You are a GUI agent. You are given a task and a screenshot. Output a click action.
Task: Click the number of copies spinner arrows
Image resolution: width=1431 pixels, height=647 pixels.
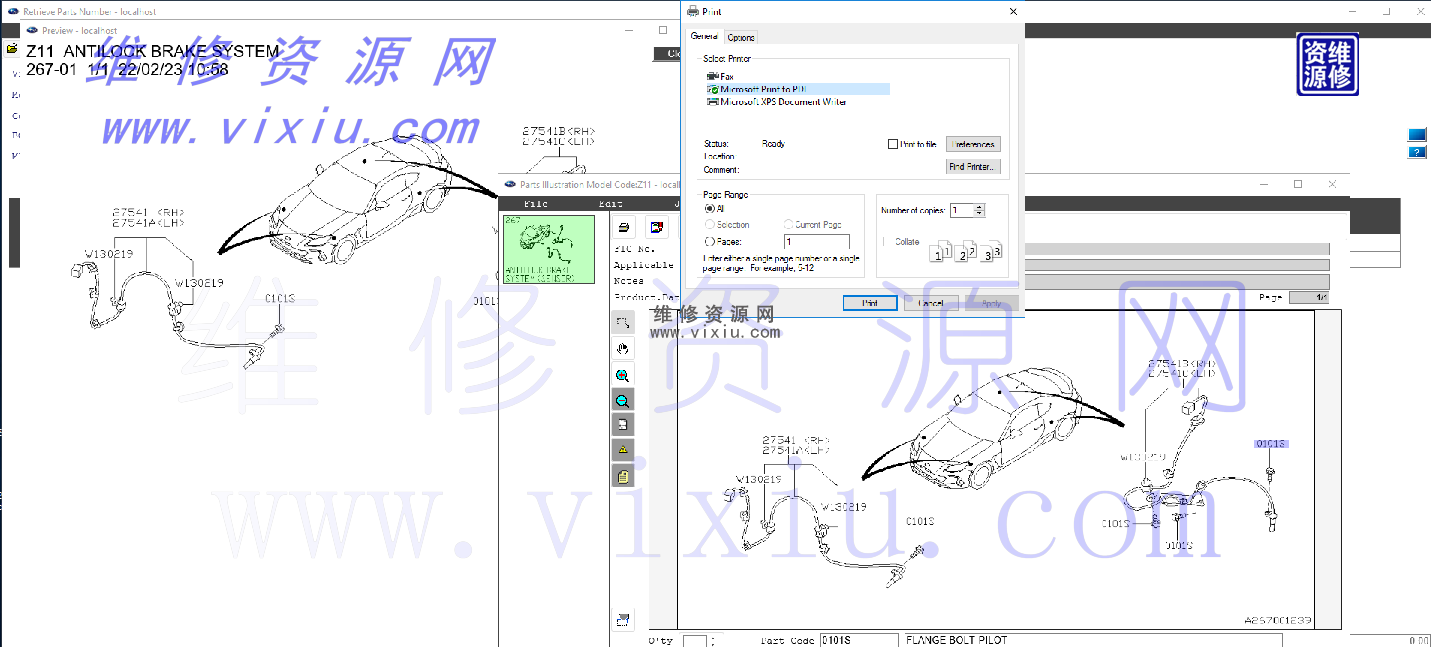click(x=980, y=210)
